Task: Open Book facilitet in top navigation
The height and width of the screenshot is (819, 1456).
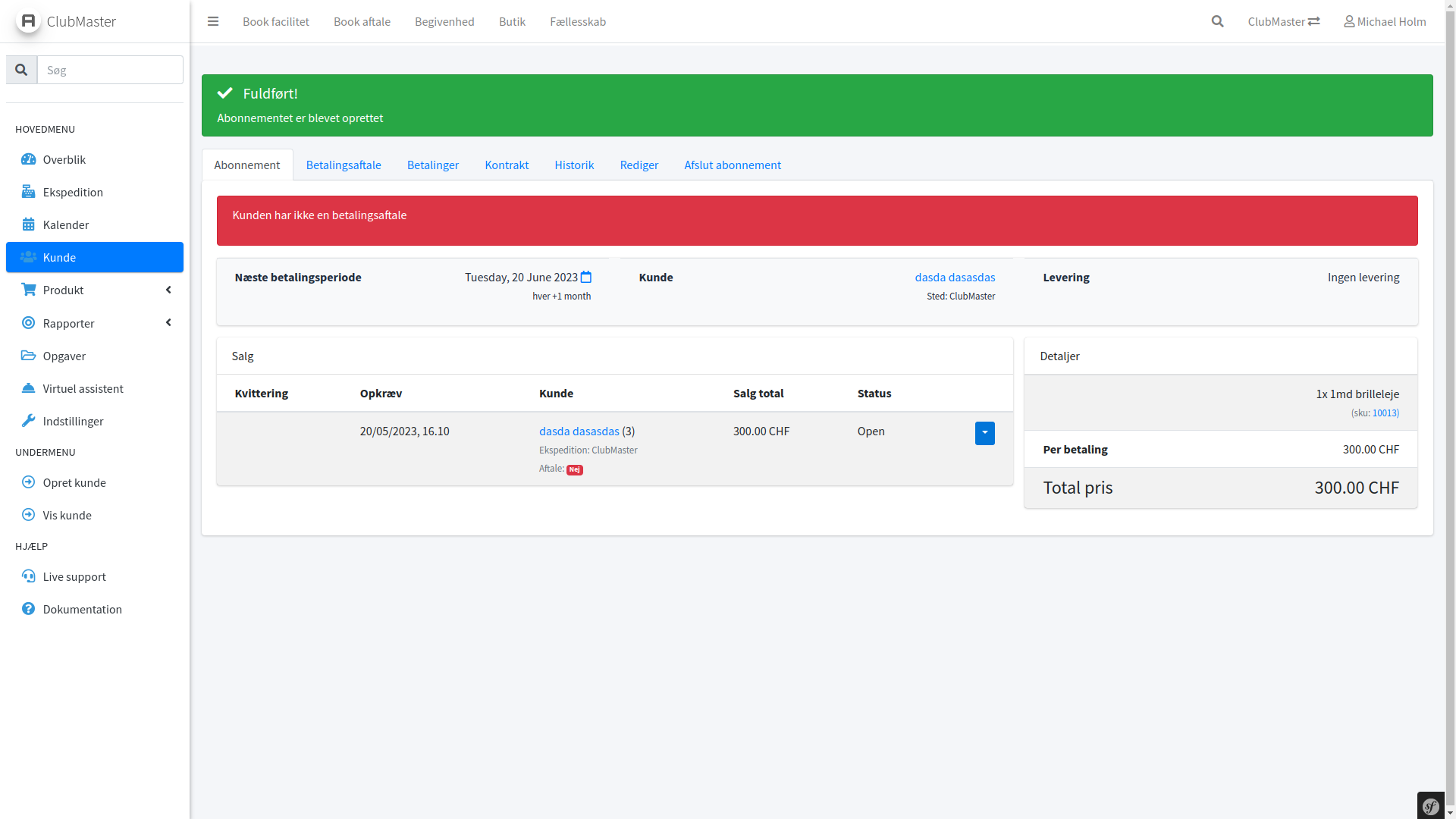Action: [276, 21]
